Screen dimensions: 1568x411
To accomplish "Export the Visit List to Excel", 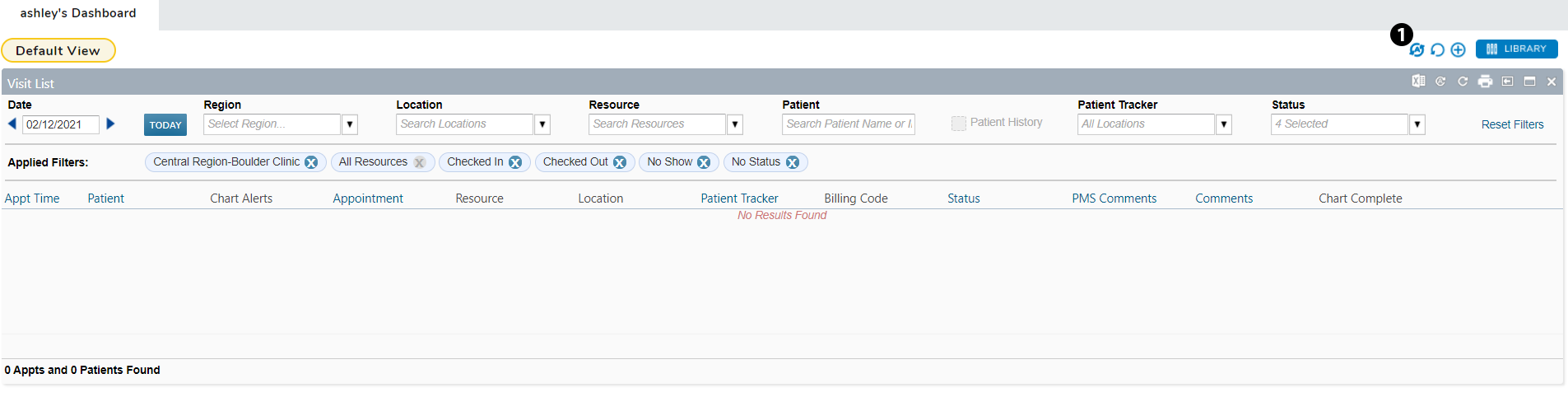I will pos(1418,82).
